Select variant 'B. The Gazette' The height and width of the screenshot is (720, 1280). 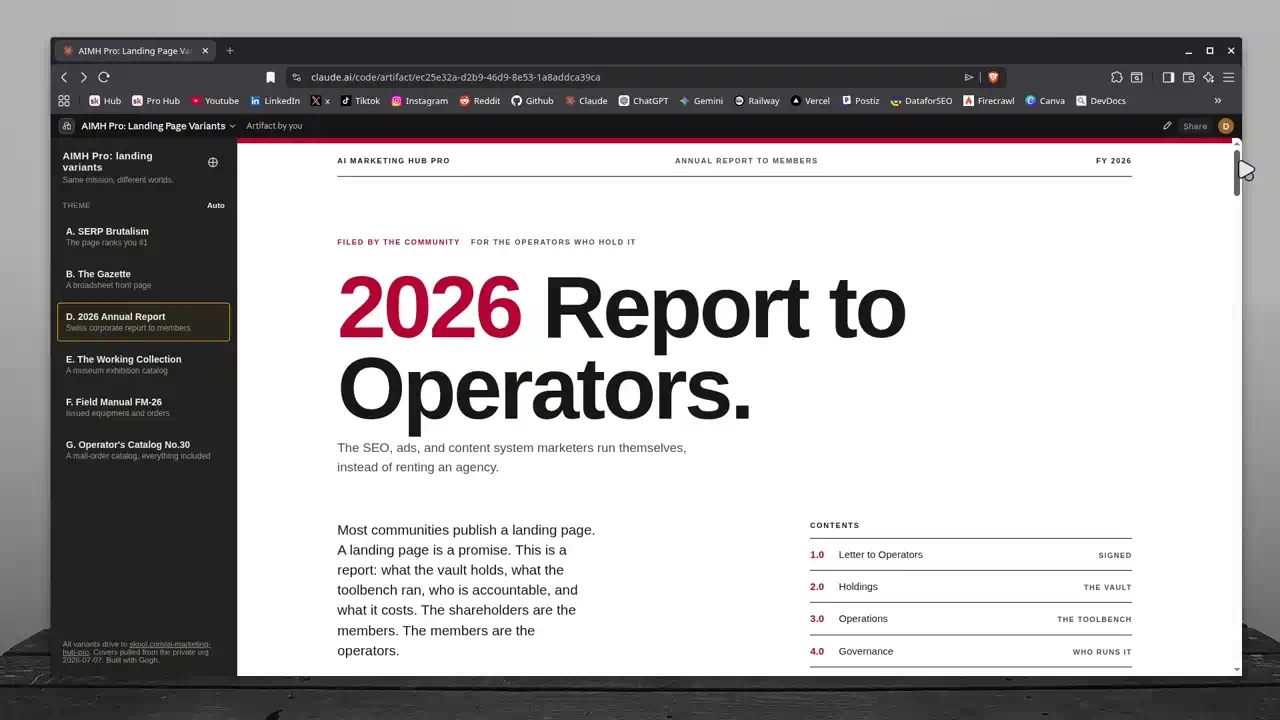143,279
